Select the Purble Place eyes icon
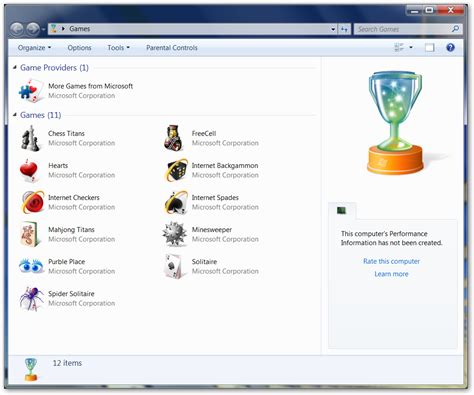474x395 pixels. 31,266
